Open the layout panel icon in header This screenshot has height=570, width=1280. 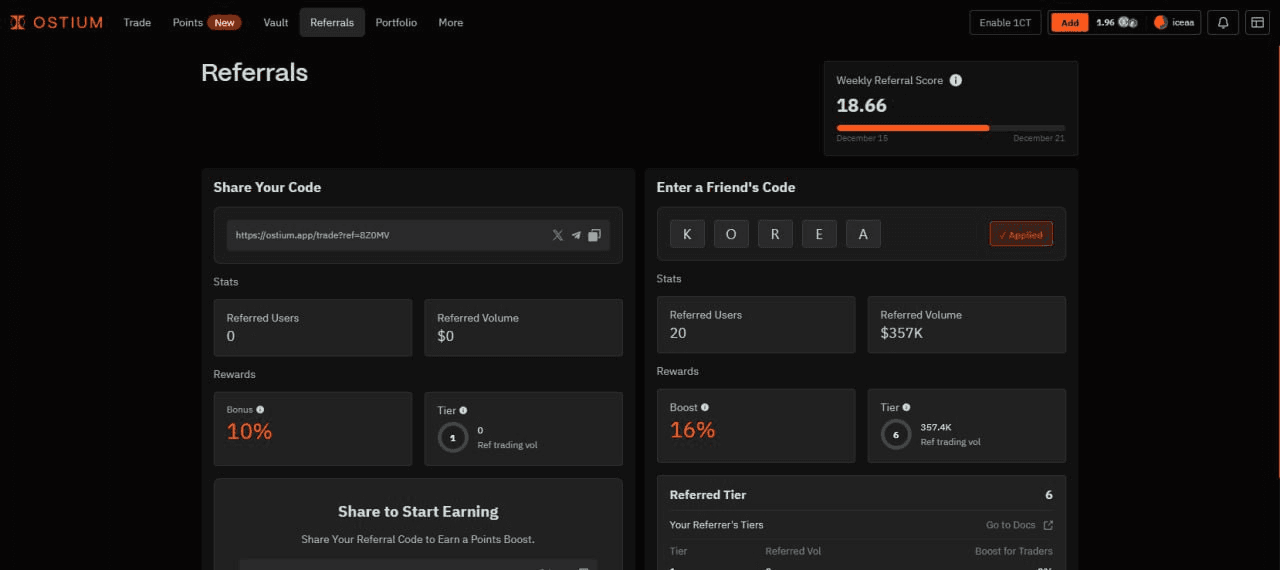point(1257,22)
